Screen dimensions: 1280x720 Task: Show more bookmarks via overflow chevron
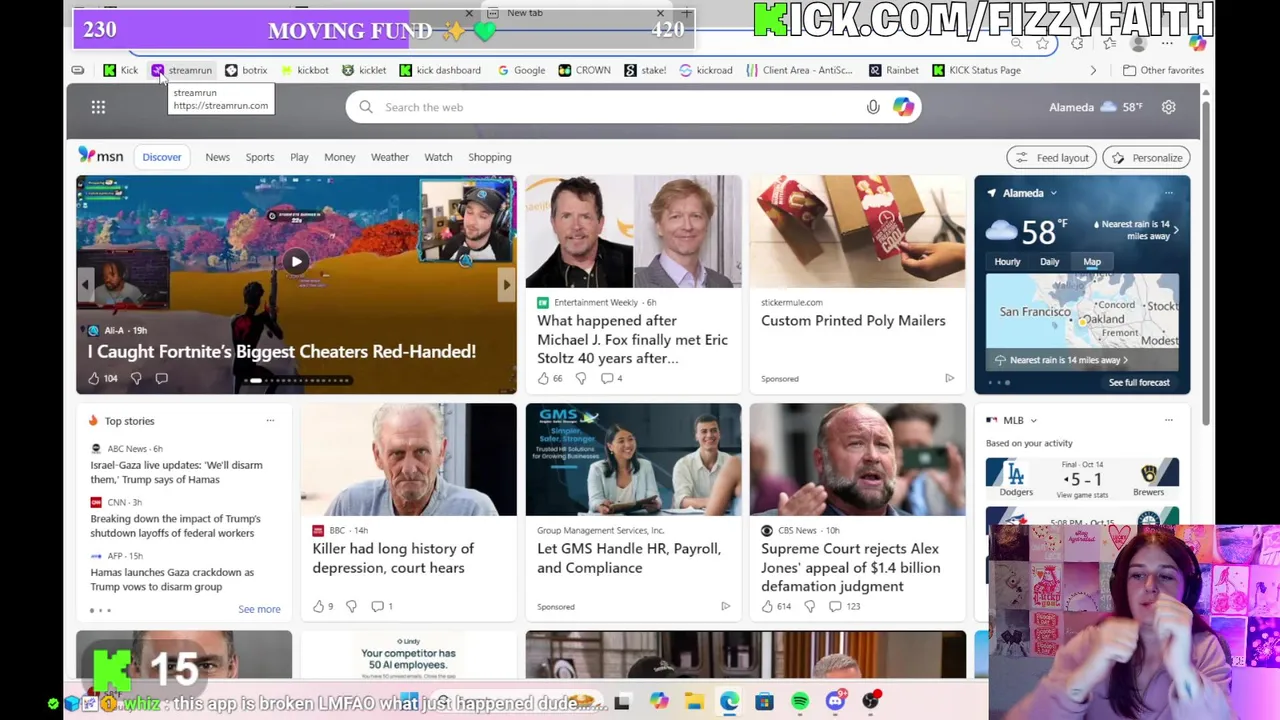(1093, 70)
